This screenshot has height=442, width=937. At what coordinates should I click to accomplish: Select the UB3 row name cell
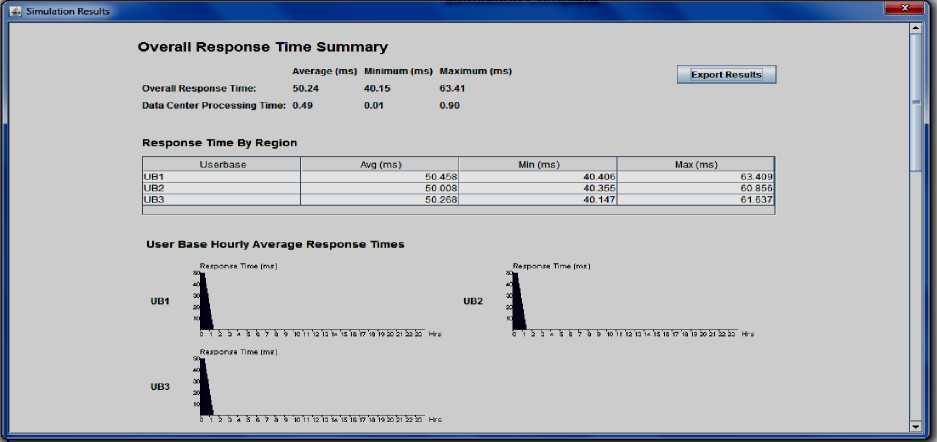coord(222,199)
